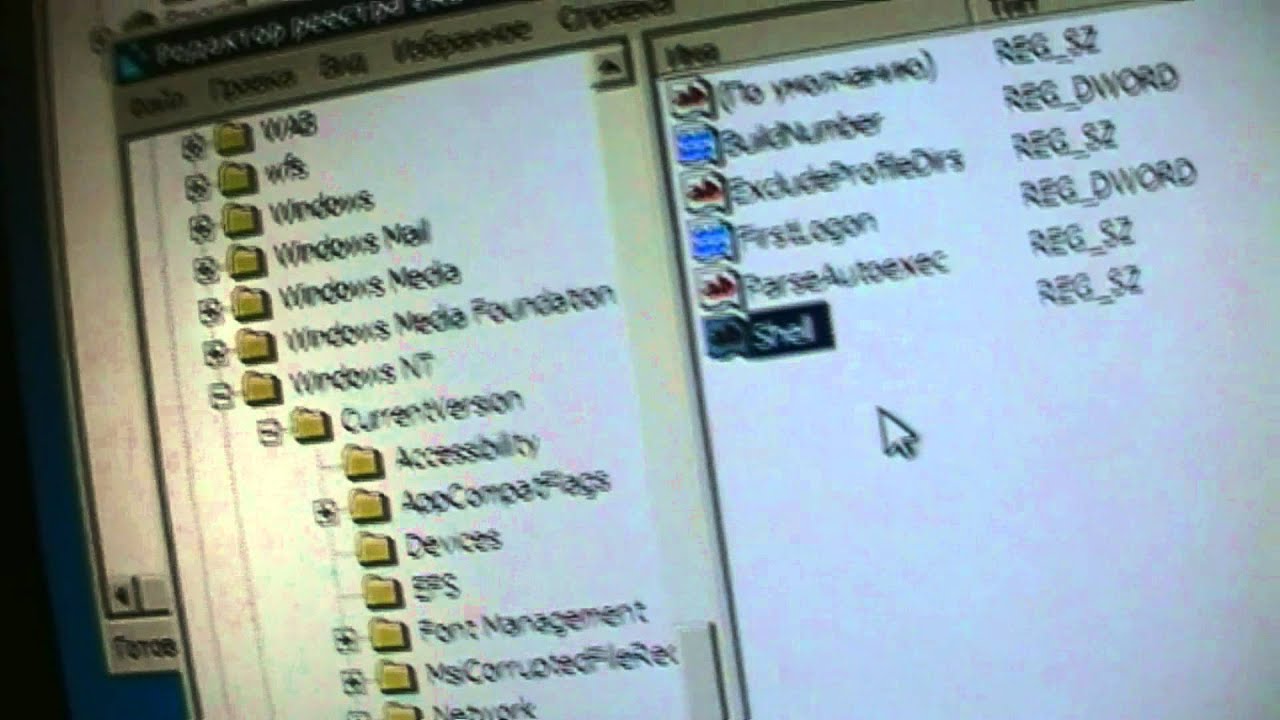Select the FirstLogon value name
The image size is (1280, 720).
pyautogui.click(x=807, y=228)
